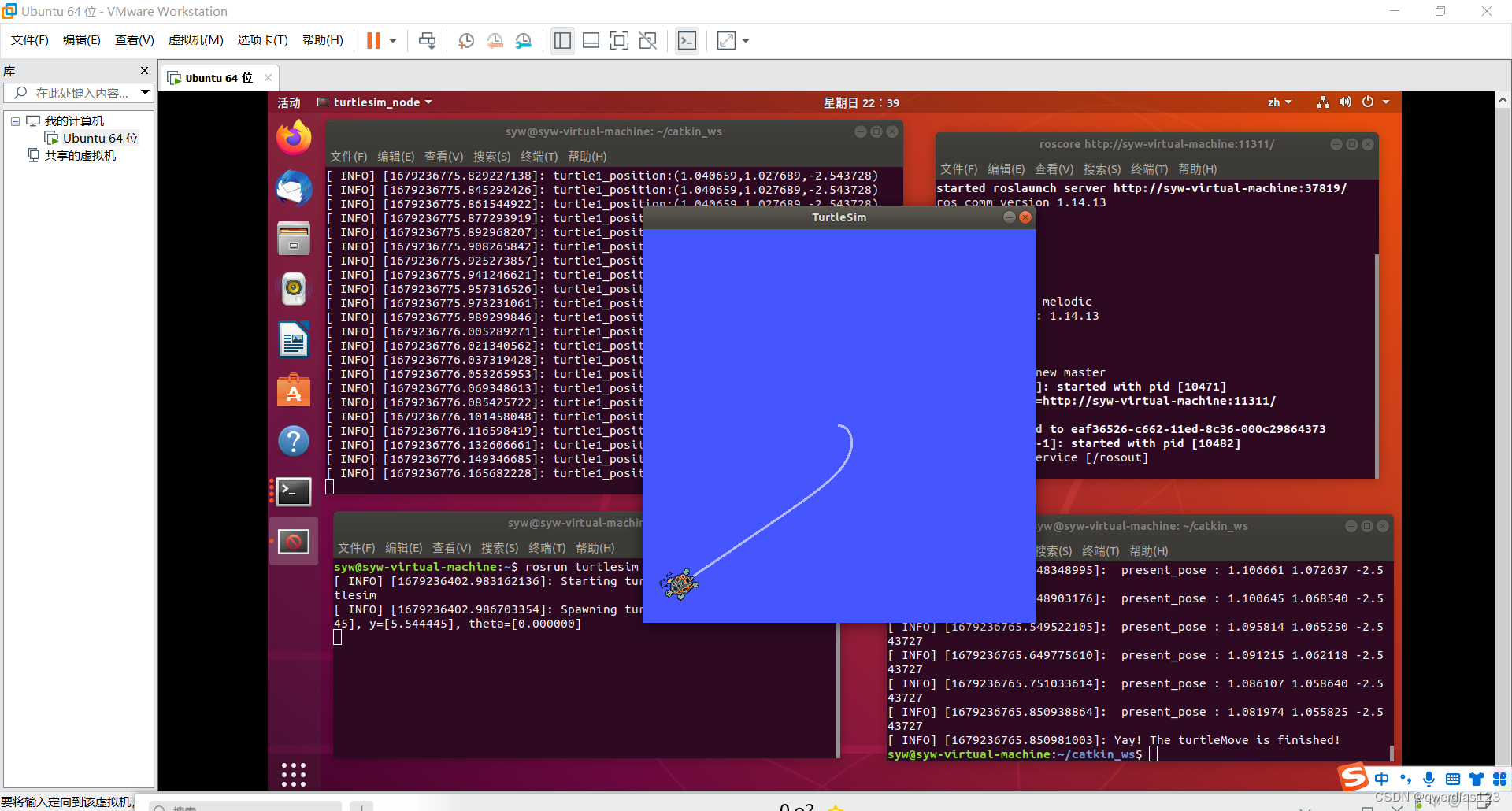Revert to snapshot using the orange arrow clock icon

coord(495,41)
